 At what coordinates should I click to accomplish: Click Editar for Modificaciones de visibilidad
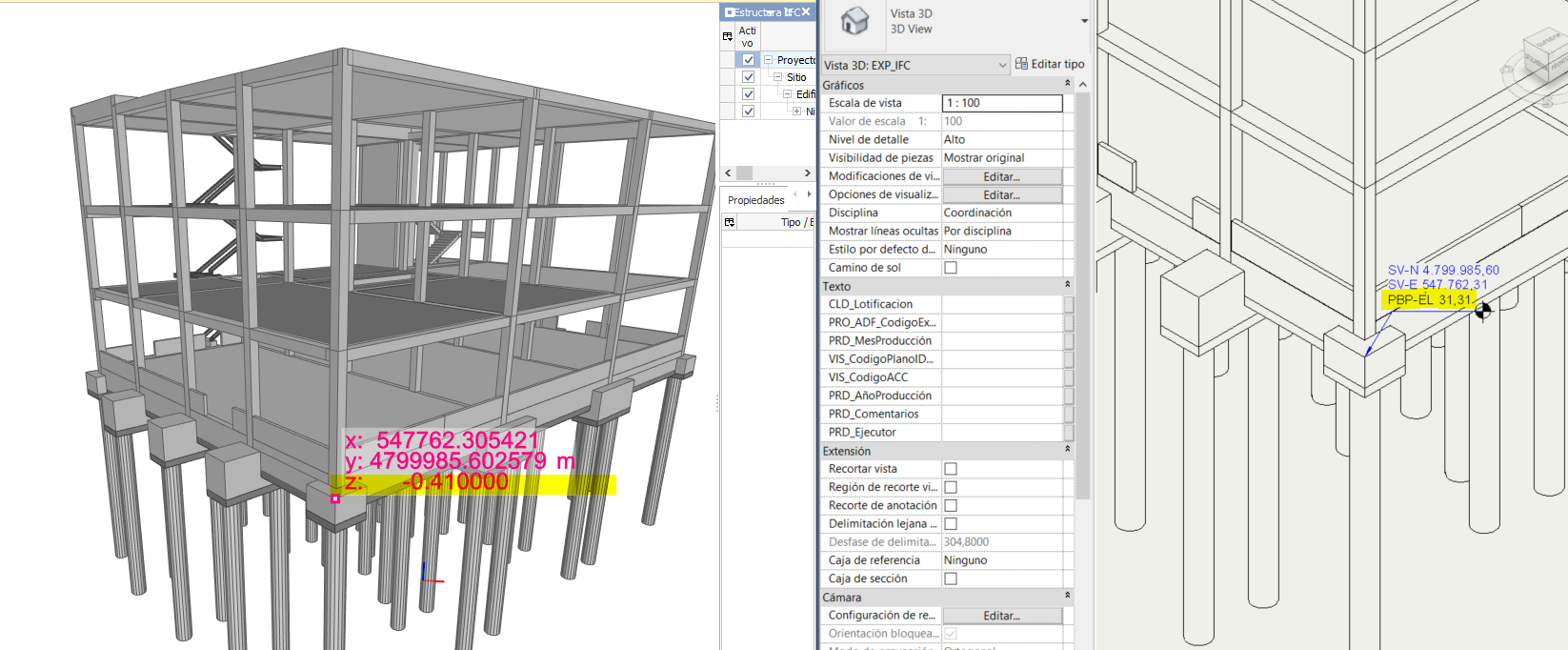coord(1002,176)
